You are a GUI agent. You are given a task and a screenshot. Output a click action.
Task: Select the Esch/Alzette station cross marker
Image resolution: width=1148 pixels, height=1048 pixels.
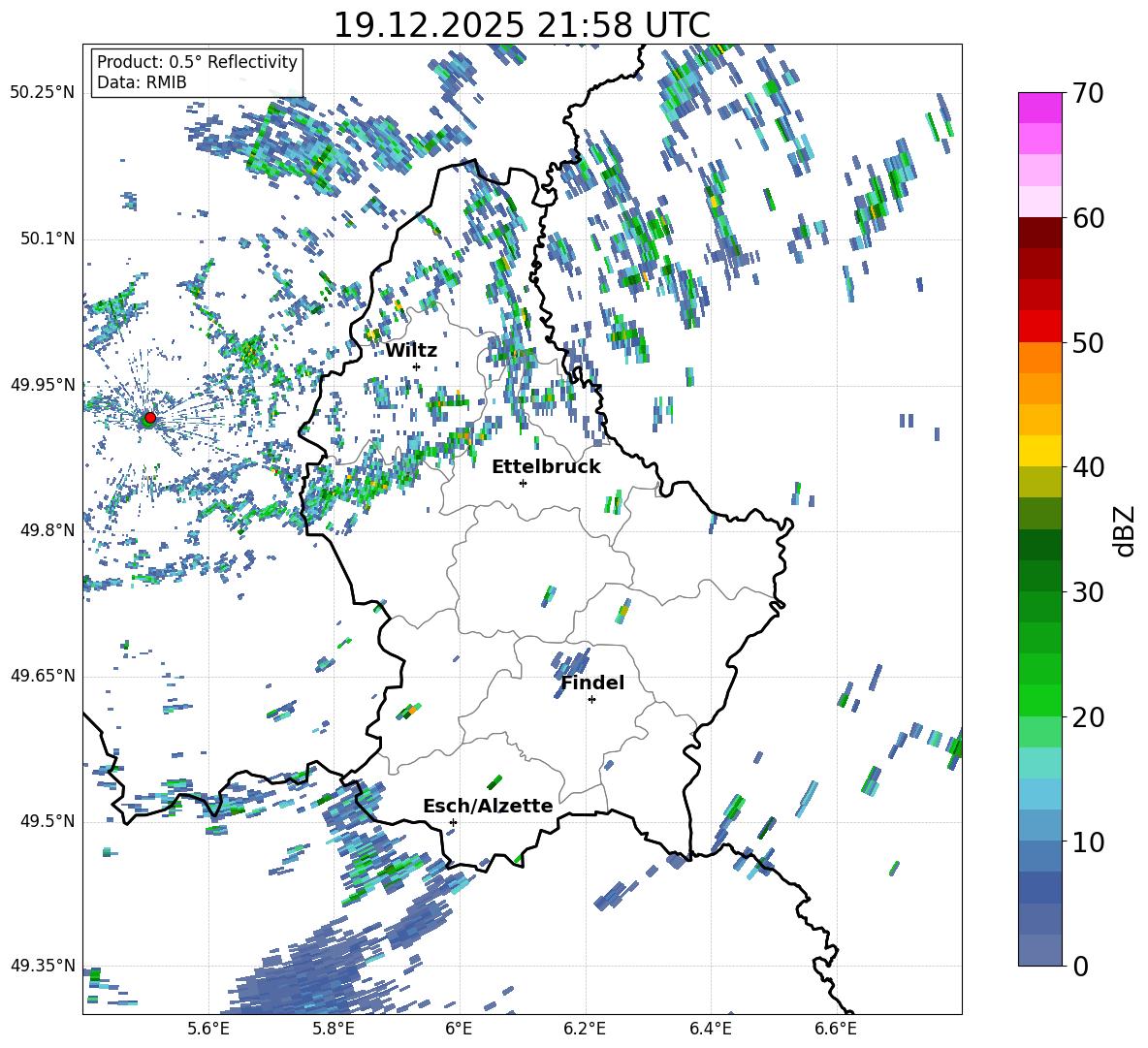pos(453,822)
